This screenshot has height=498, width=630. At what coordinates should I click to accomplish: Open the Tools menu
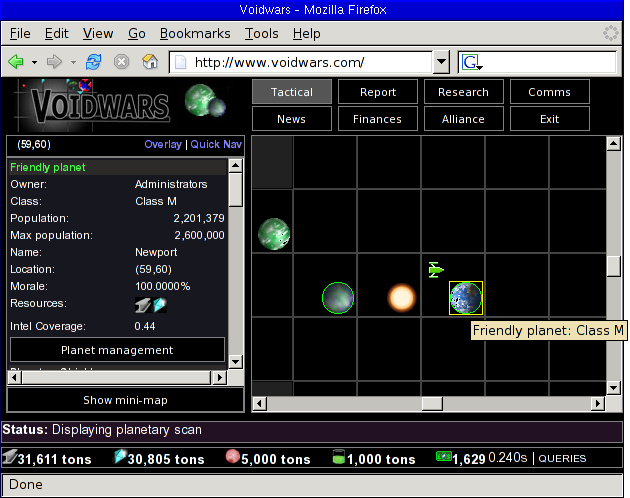262,33
